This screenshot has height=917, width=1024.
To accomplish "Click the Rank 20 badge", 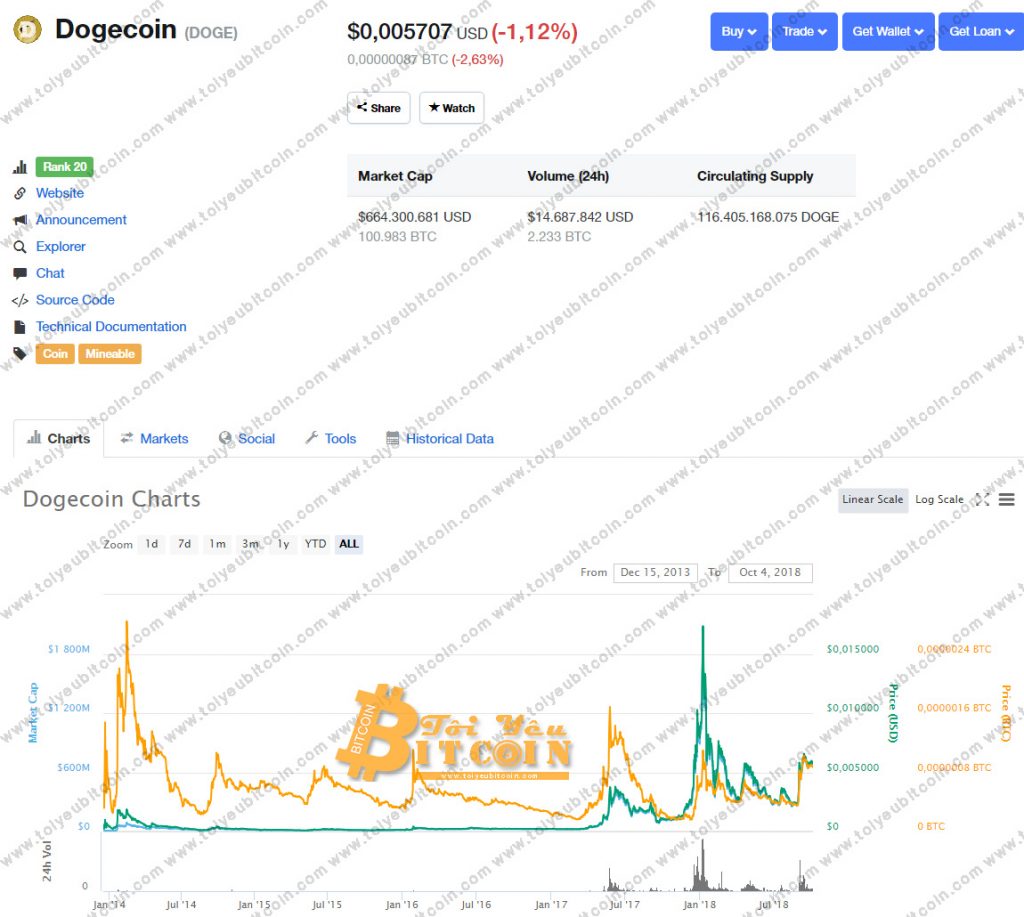I will click(x=65, y=167).
